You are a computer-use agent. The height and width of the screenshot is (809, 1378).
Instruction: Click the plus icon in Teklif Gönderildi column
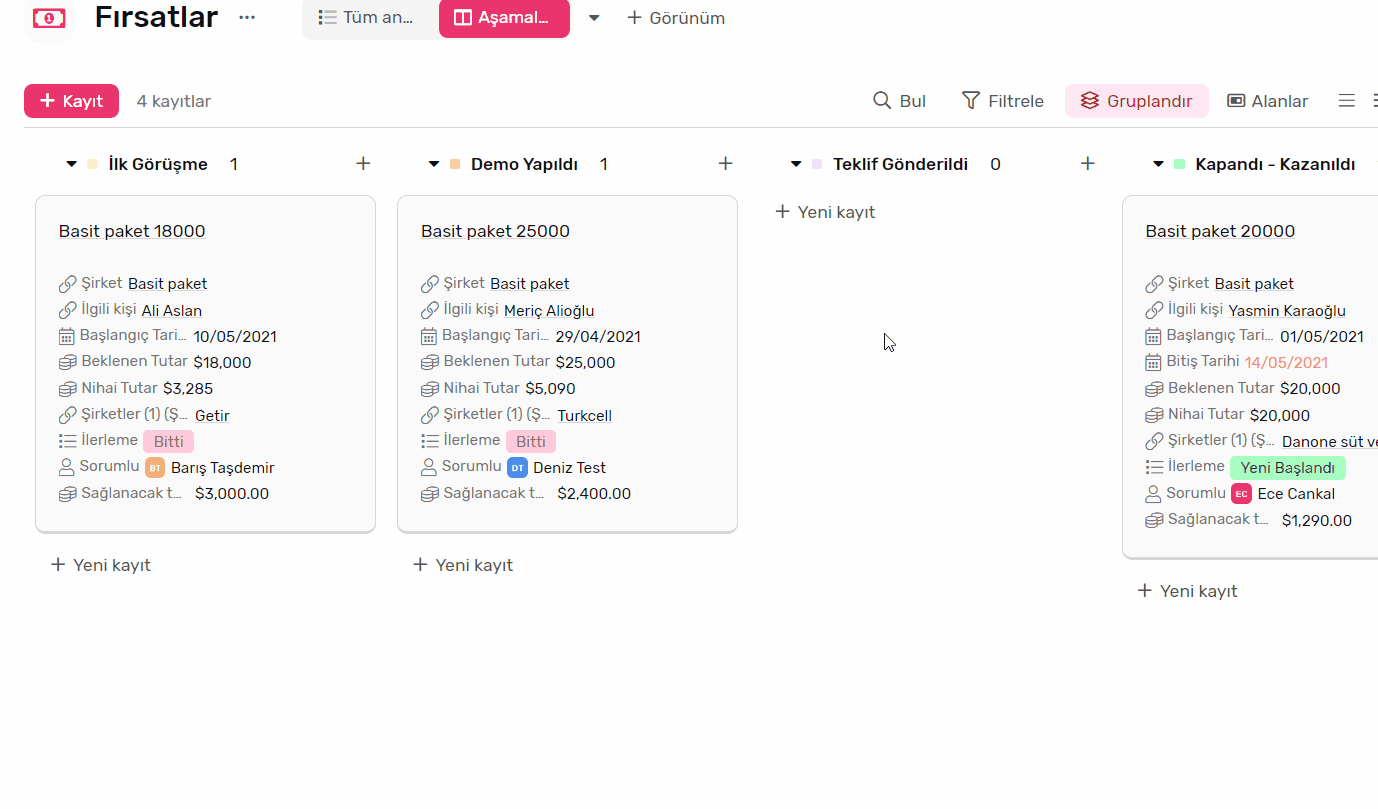click(1088, 163)
